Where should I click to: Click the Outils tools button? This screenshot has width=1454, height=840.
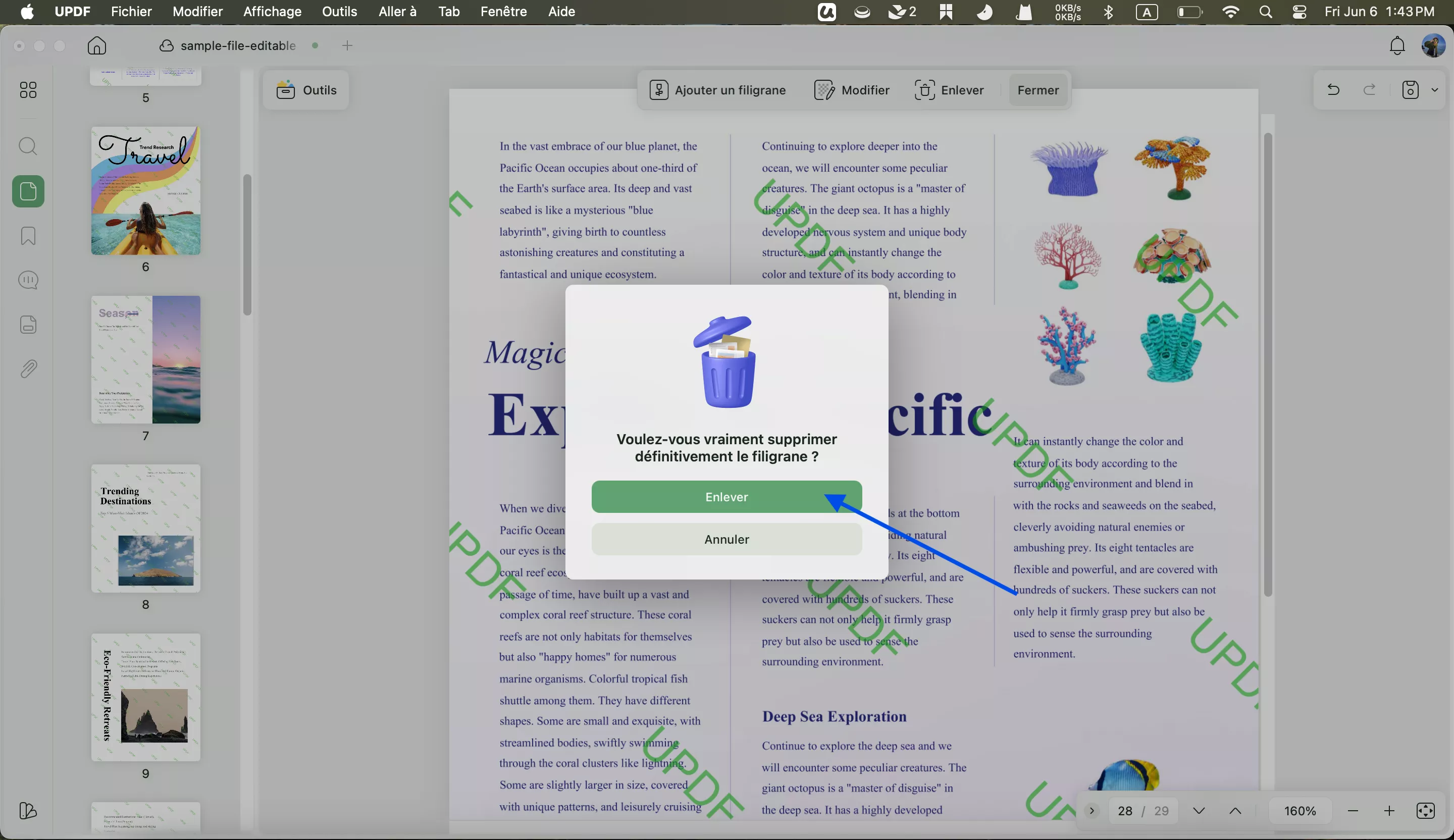(306, 90)
